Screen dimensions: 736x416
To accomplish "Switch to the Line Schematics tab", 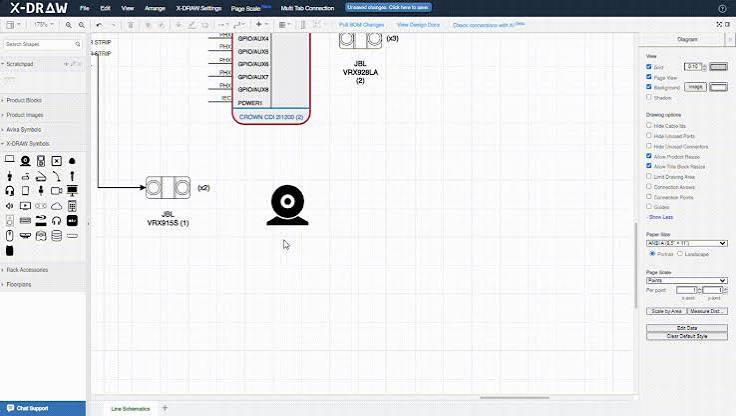I will click(130, 408).
